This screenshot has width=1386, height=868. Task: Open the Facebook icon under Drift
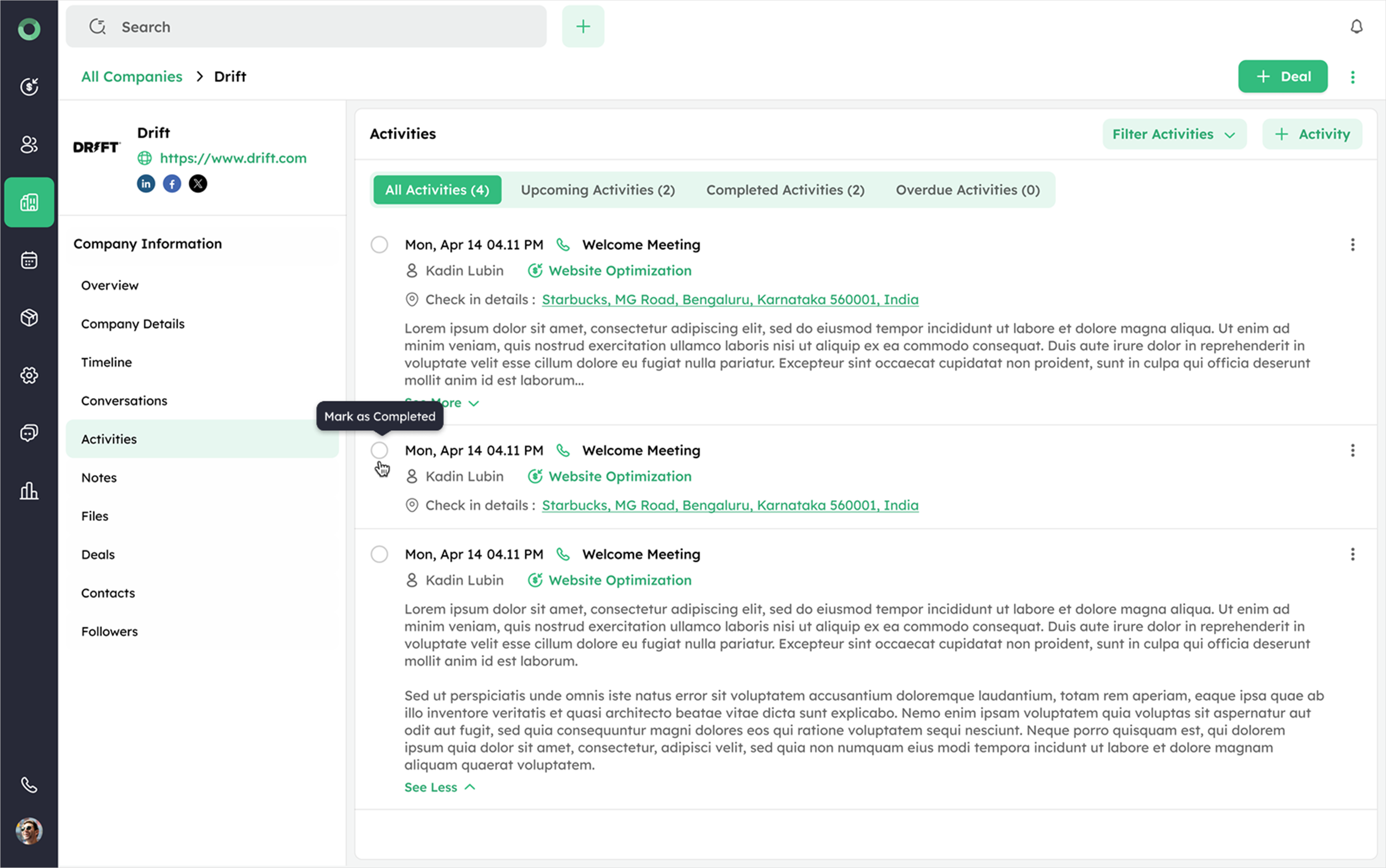(172, 184)
